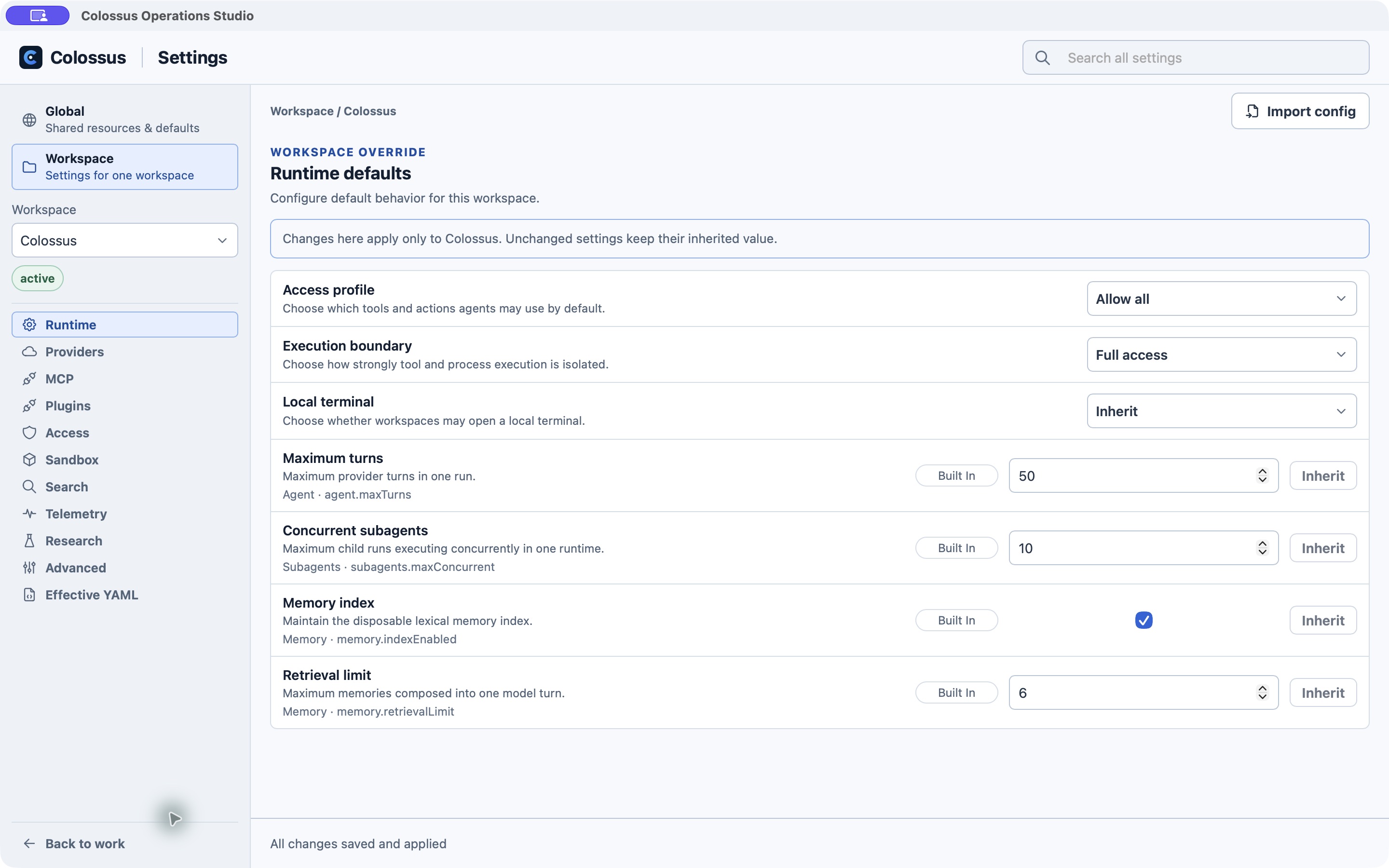The height and width of the screenshot is (868, 1389).
Task: Click the Retrieval limit value field
Action: [x=1144, y=692]
